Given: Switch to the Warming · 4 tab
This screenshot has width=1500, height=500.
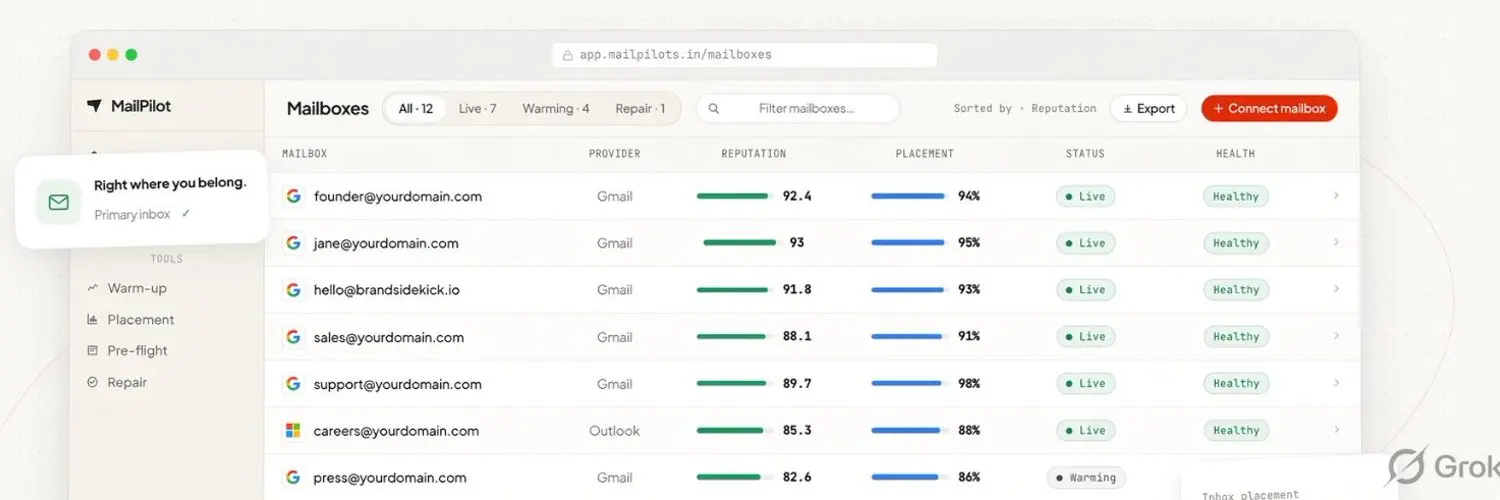Looking at the screenshot, I should [556, 109].
